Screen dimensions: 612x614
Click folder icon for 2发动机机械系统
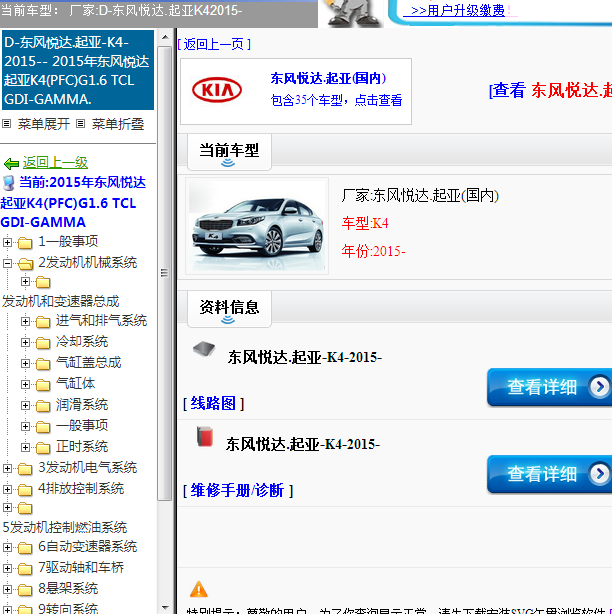coord(25,264)
